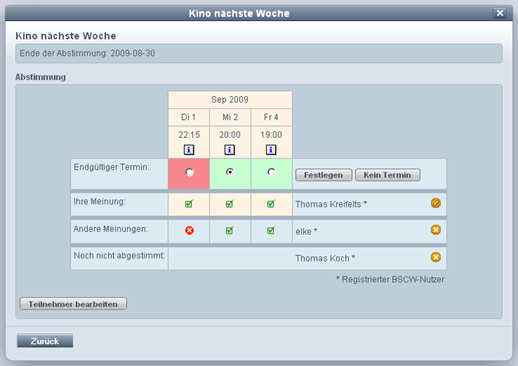518x366 pixels.
Task: Select Fr 4 as final date radio
Action: [x=271, y=172]
